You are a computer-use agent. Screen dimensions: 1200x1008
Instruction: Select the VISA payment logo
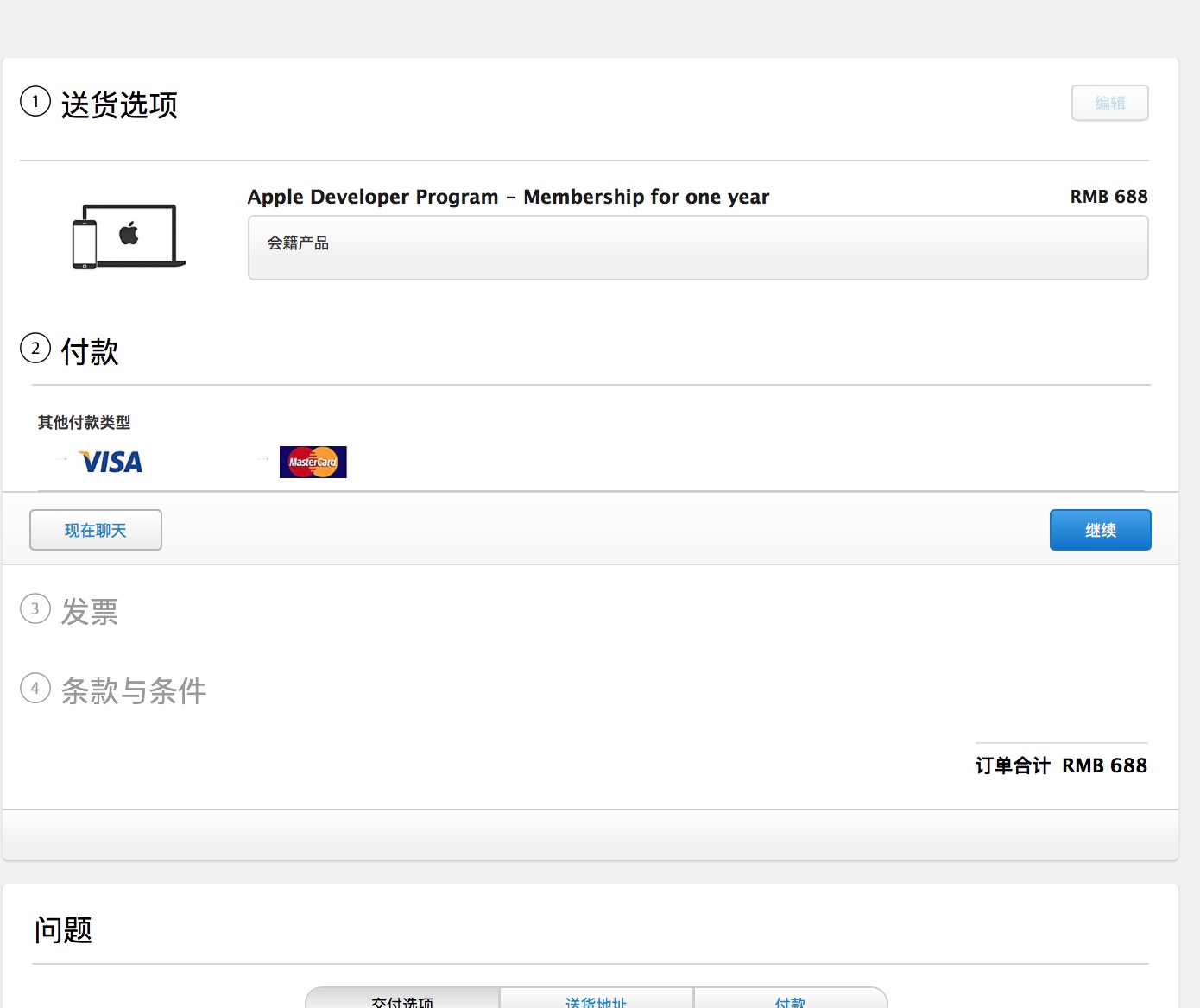click(111, 463)
